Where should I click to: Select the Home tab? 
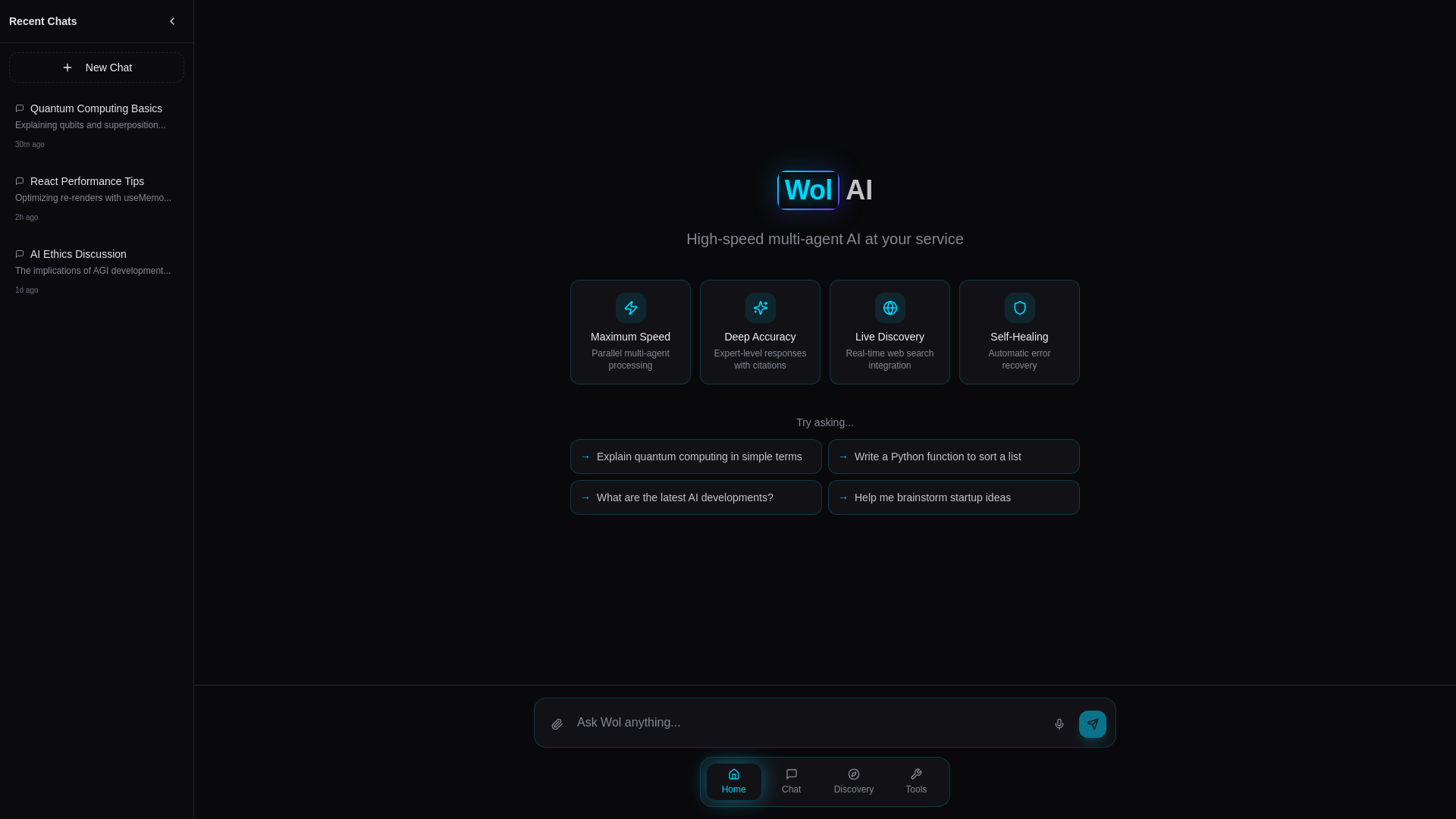pyautogui.click(x=733, y=781)
